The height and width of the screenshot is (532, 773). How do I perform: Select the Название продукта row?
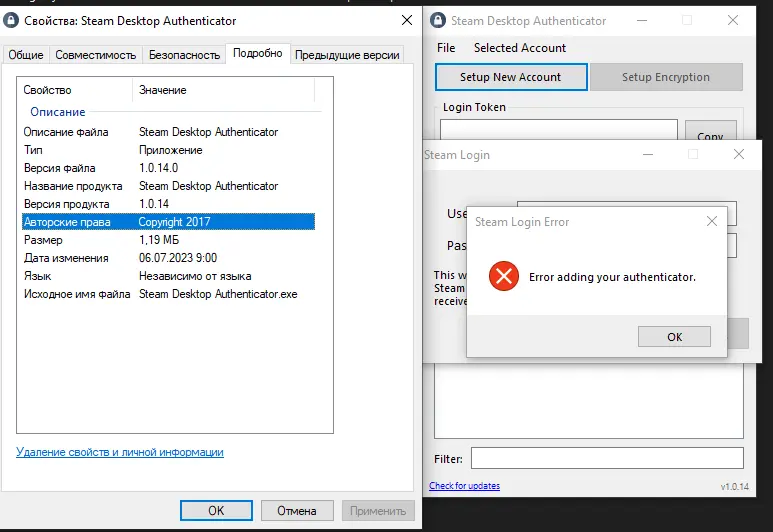pyautogui.click(x=169, y=186)
